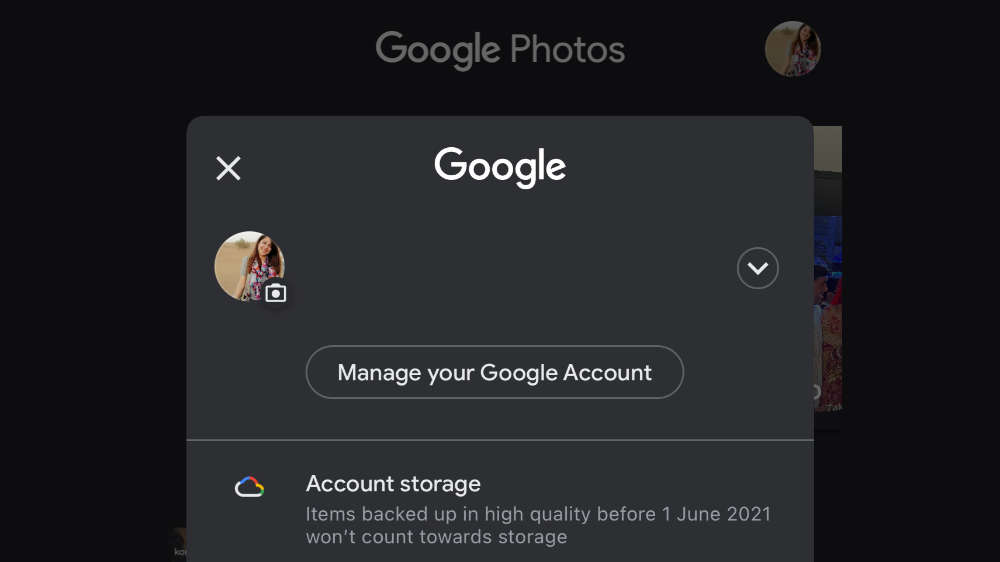The width and height of the screenshot is (1000, 562).
Task: Click the dimmed backdrop left of dialog
Action: (x=93, y=319)
